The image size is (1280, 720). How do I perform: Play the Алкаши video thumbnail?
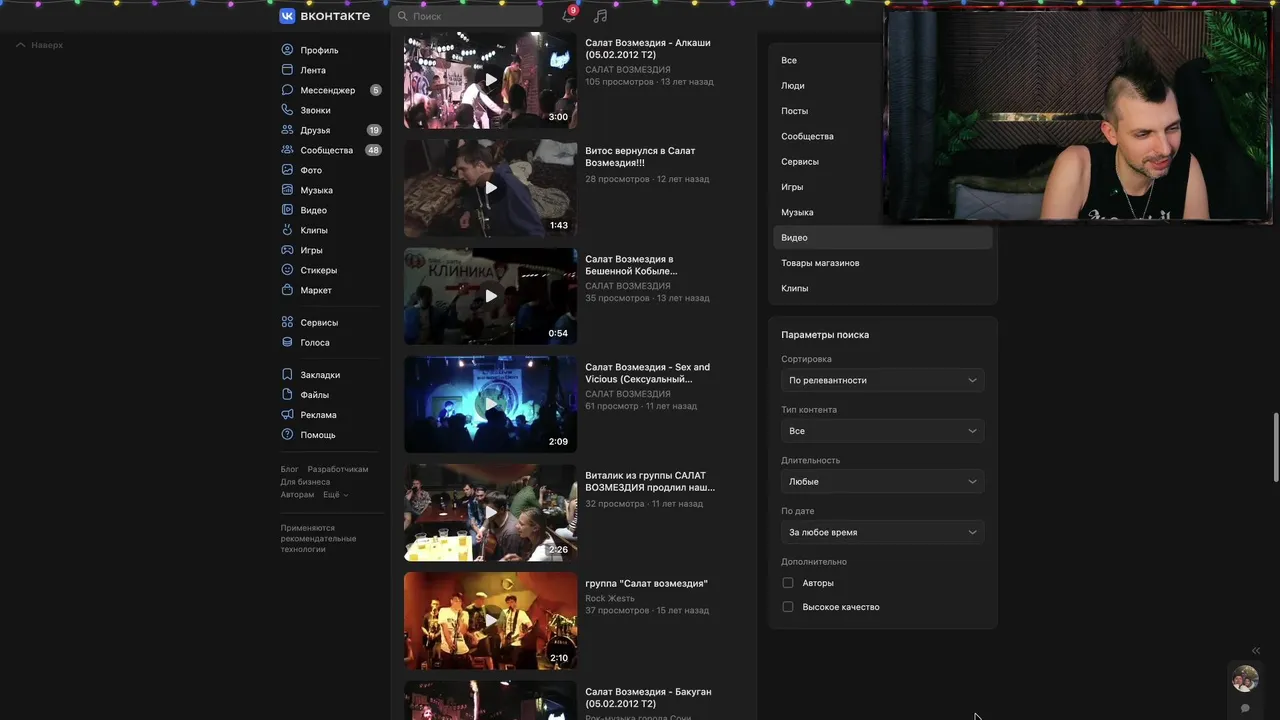490,79
